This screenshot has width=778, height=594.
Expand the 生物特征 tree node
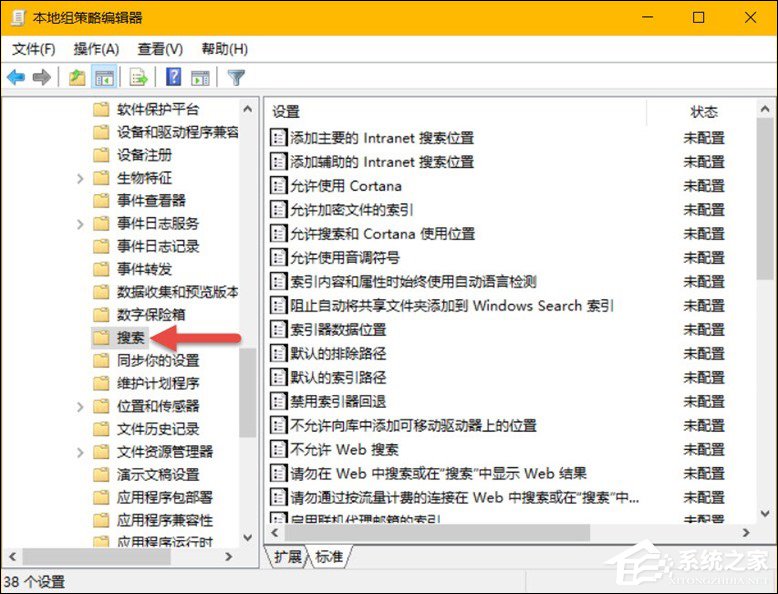pyautogui.click(x=80, y=178)
